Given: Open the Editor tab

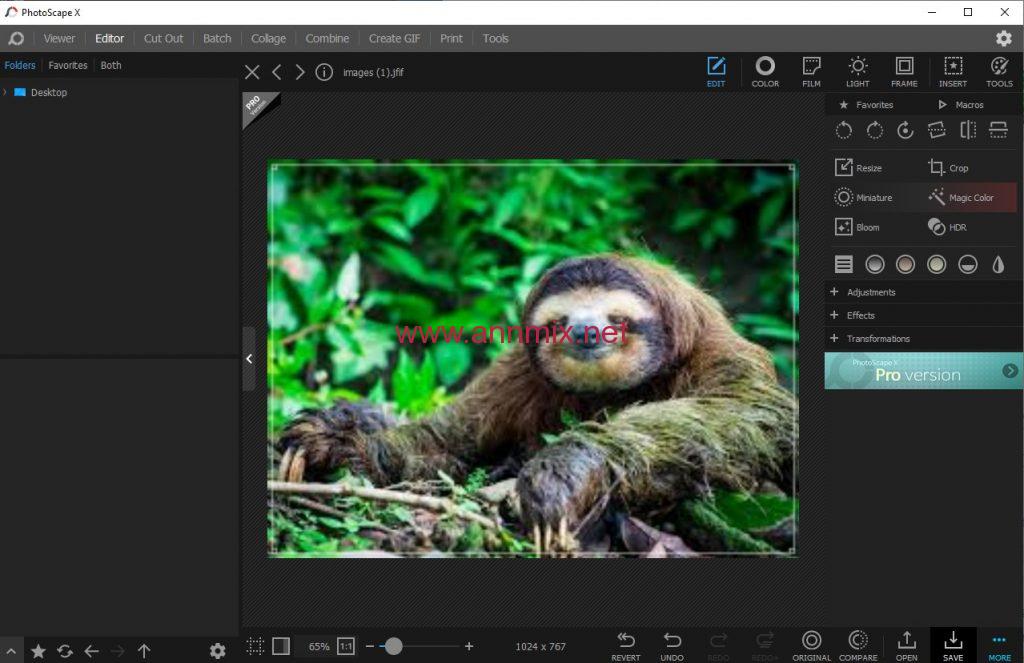Looking at the screenshot, I should coord(109,39).
